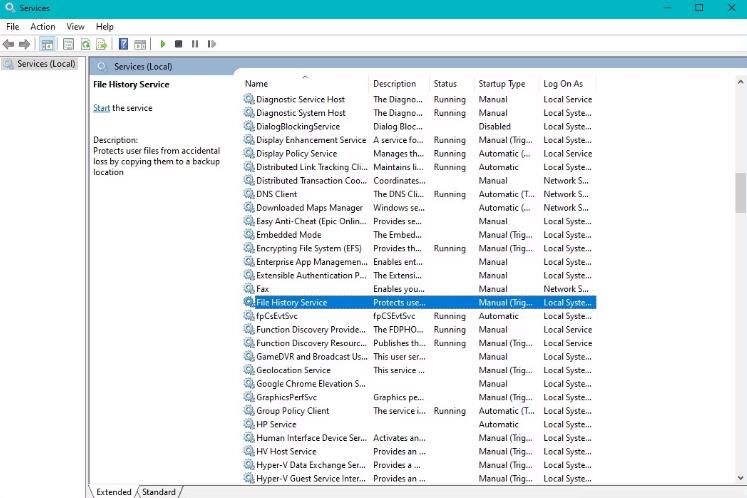This screenshot has height=498, width=747.
Task: Select the Diagnostic System Host service name
Action: click(x=301, y=113)
